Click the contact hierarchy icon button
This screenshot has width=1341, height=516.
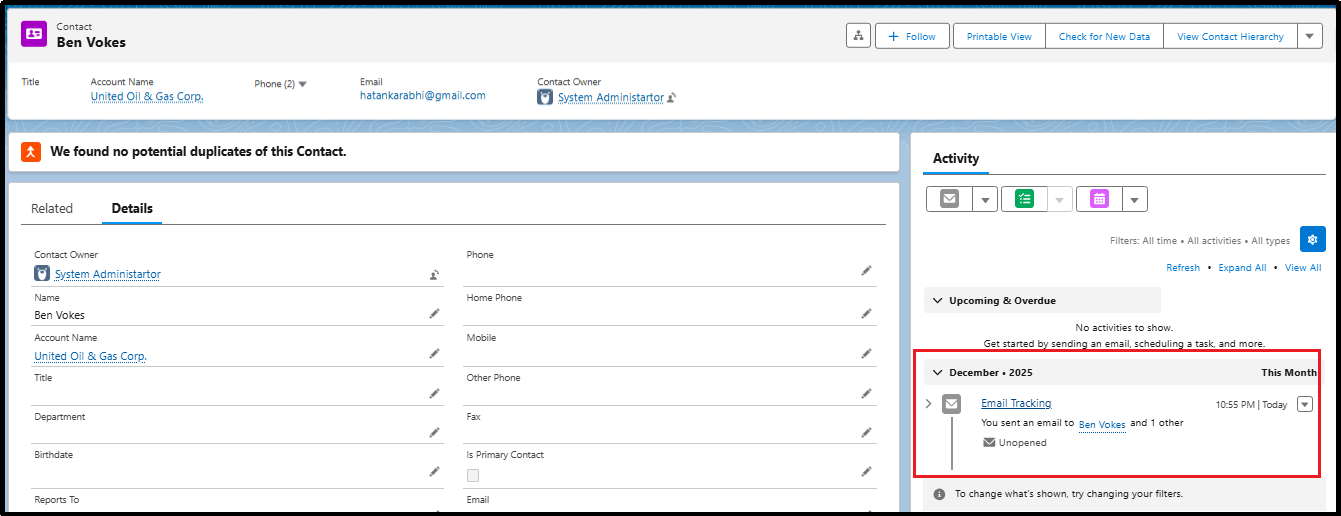[x=858, y=36]
